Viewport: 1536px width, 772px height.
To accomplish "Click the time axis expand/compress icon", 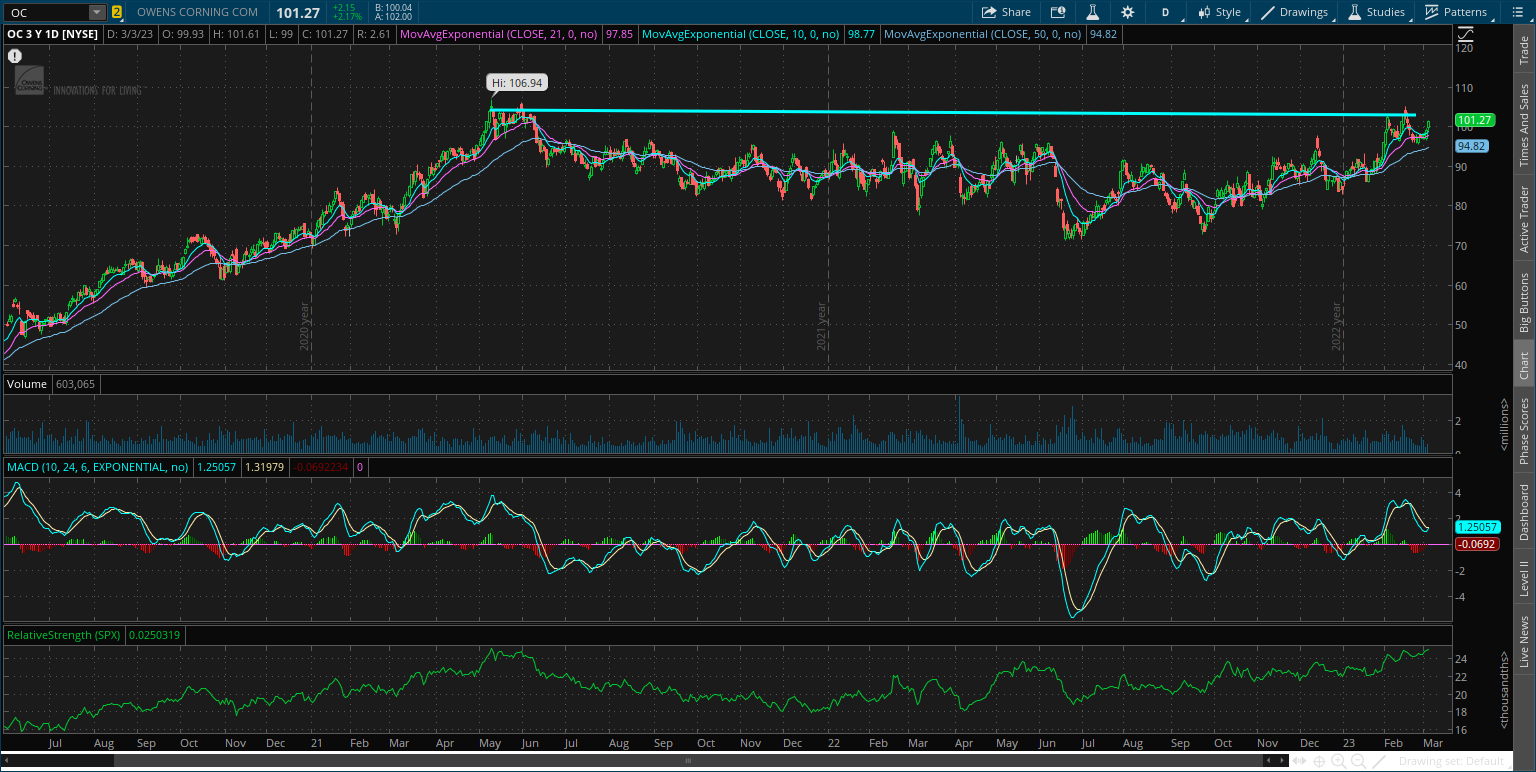I will click(1299, 761).
